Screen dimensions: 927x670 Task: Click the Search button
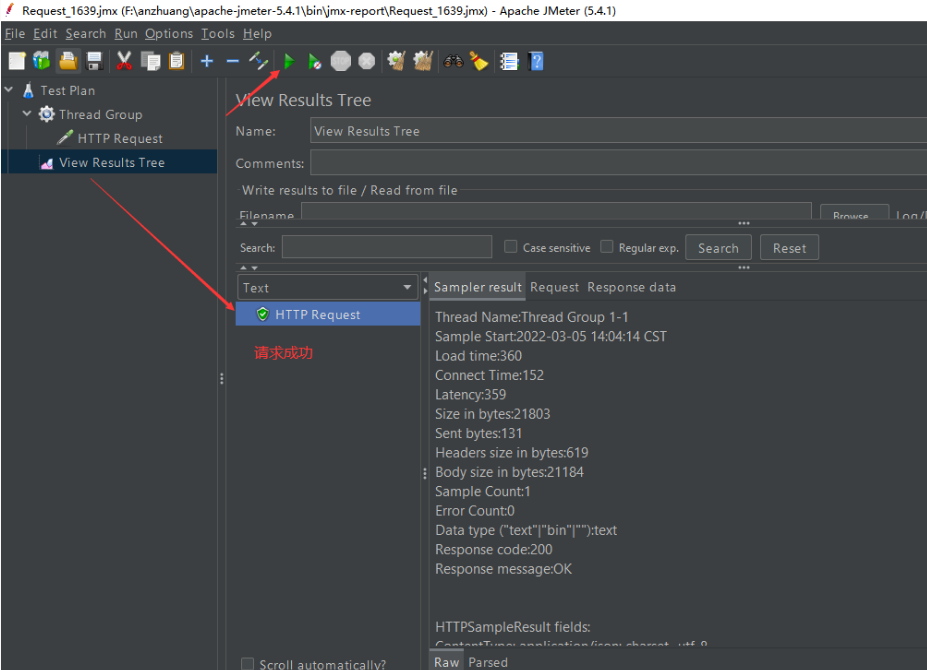point(718,248)
